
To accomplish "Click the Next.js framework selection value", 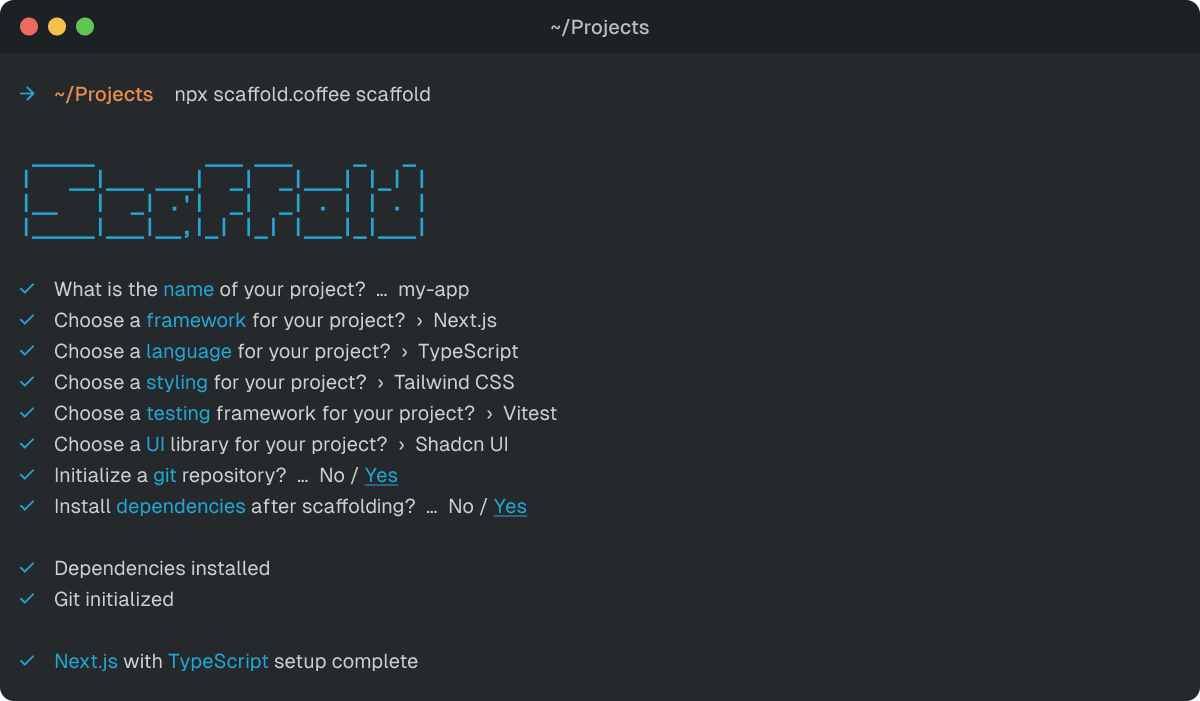I will tap(465, 321).
